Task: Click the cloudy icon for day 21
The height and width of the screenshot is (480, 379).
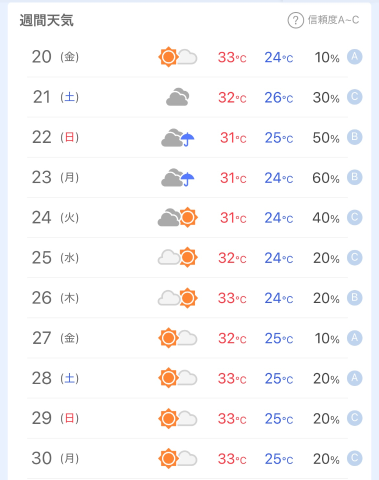Action: click(178, 97)
